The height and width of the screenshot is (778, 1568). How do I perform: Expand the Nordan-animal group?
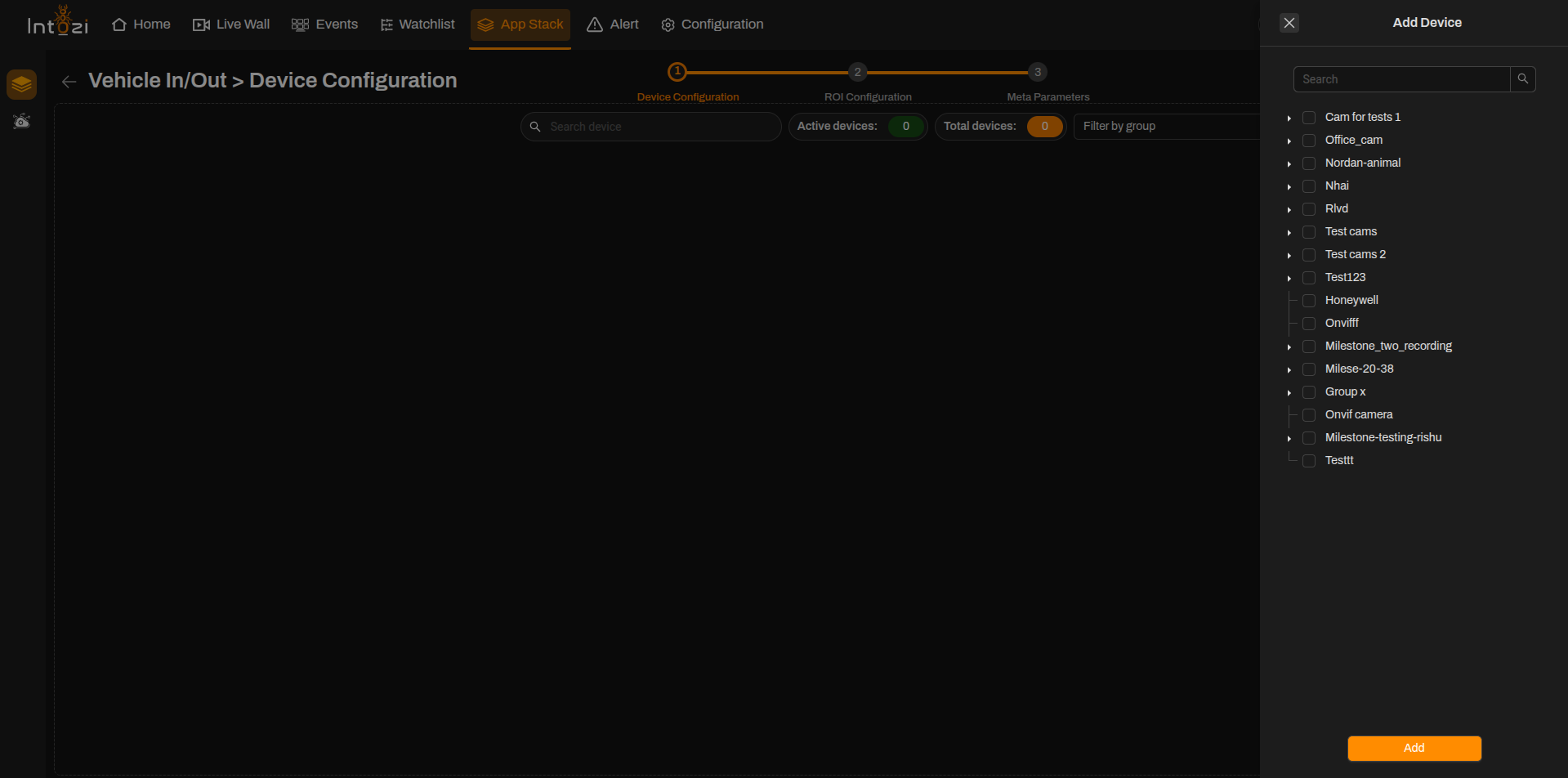click(x=1289, y=164)
